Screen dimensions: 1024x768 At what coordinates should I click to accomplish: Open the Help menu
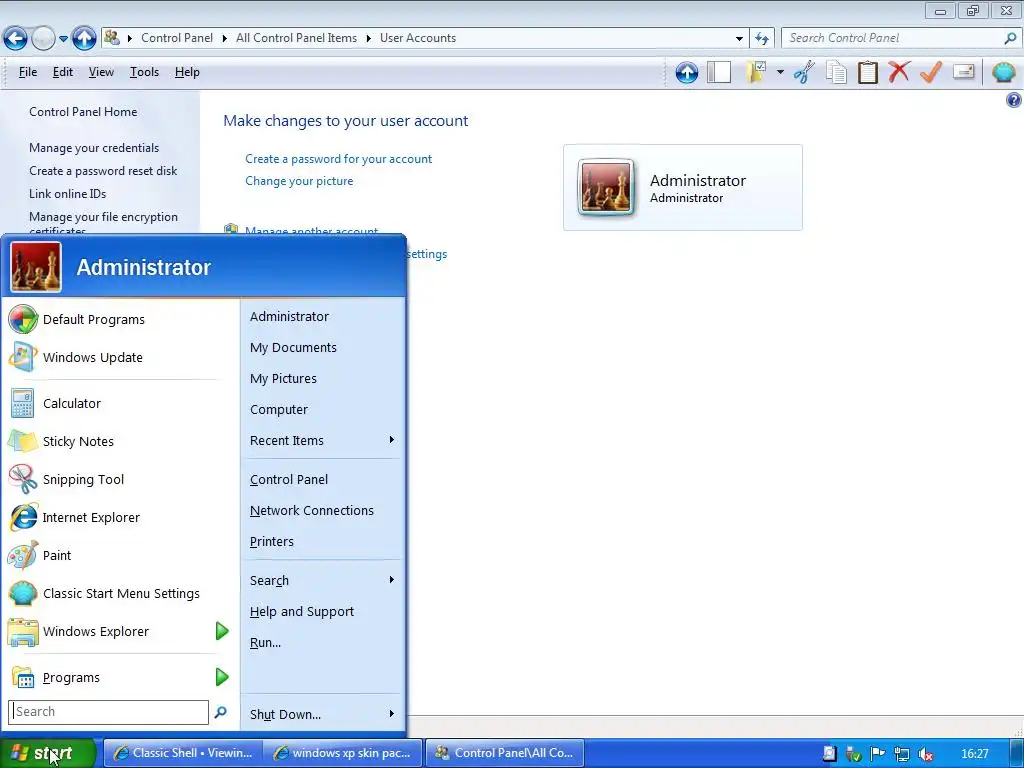coord(187,72)
